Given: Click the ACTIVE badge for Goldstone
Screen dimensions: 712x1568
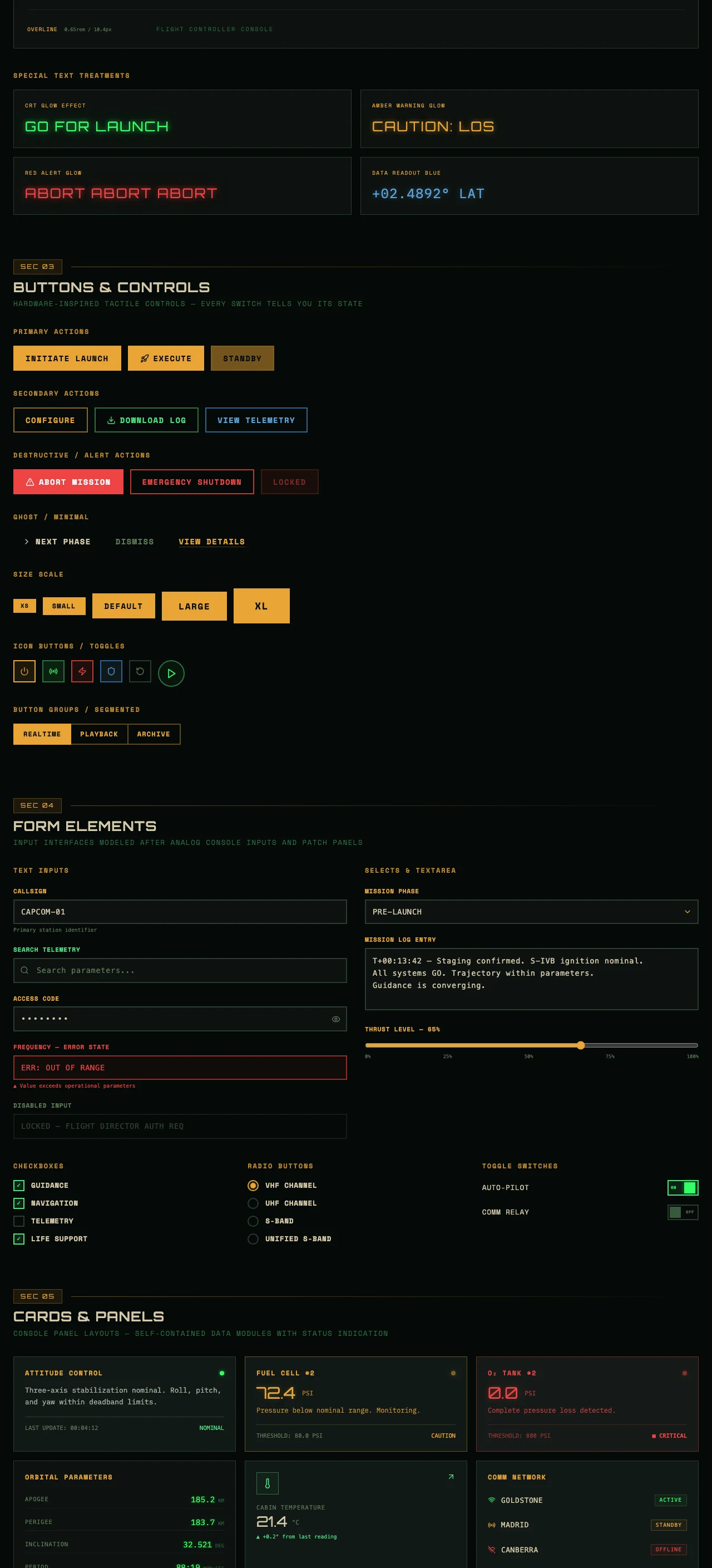Looking at the screenshot, I should [671, 1500].
